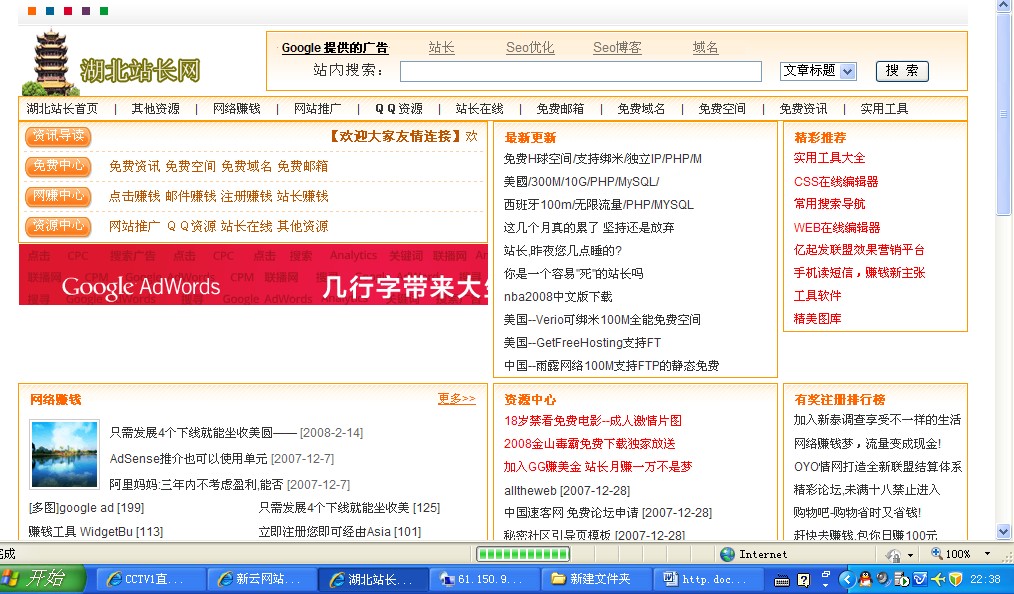Screen dimensions: 1014x594
Task: Open article 站长,昨夜您几点睡的?
Action: [563, 251]
